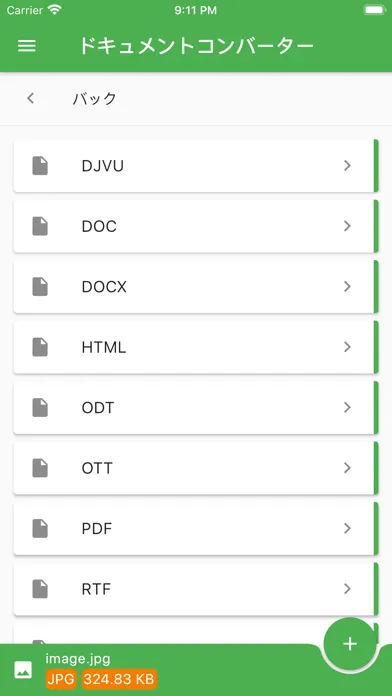
Task: Expand the DOCX row chevron
Action: (347, 287)
